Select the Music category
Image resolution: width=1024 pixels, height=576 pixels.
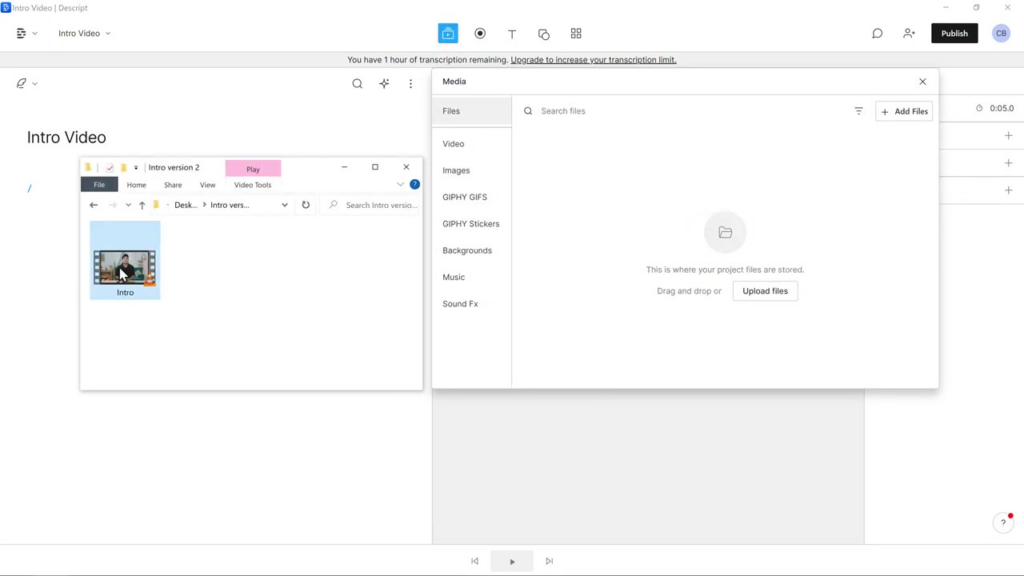click(453, 278)
